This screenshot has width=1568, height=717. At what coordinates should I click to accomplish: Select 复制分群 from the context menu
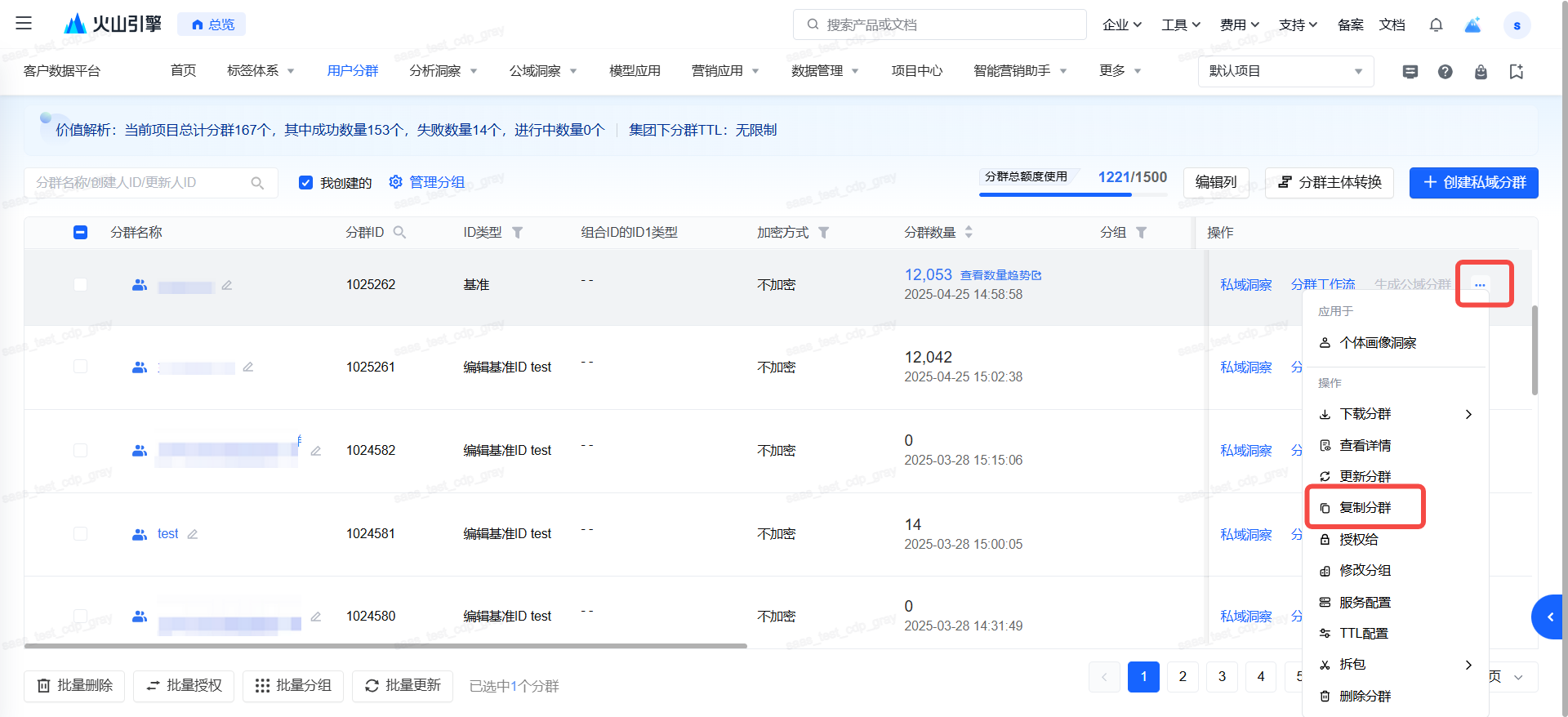pyautogui.click(x=1365, y=508)
